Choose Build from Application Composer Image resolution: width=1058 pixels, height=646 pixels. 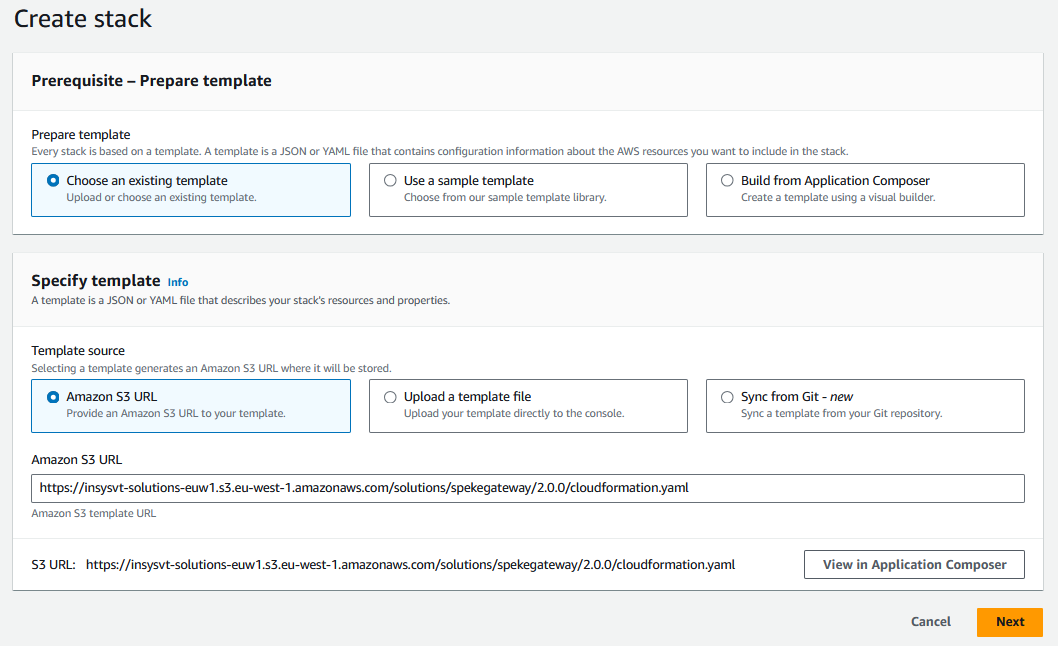[x=728, y=180]
